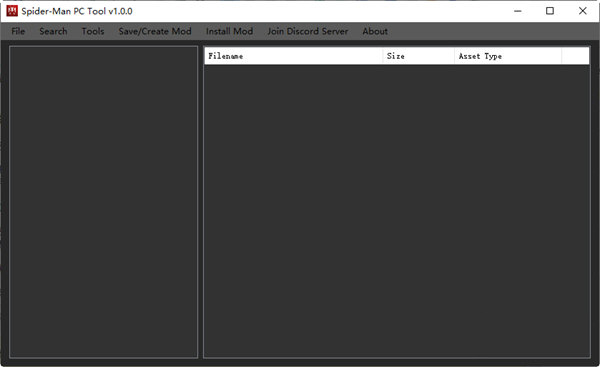This screenshot has width=600, height=367.
Task: Click the Spider-Man PC Tool app icon
Action: tap(12, 11)
